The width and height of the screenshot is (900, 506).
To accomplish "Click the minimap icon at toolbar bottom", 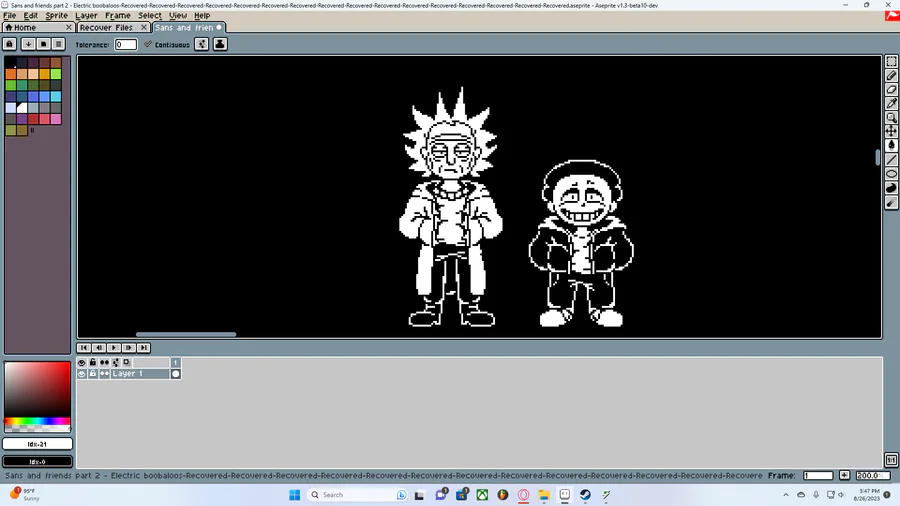I will point(891,460).
